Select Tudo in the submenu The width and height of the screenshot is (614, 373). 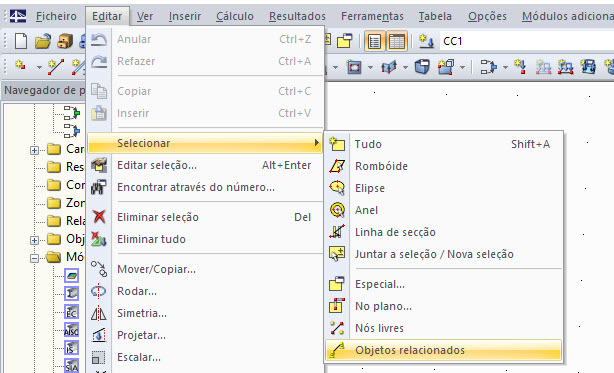pyautogui.click(x=444, y=144)
